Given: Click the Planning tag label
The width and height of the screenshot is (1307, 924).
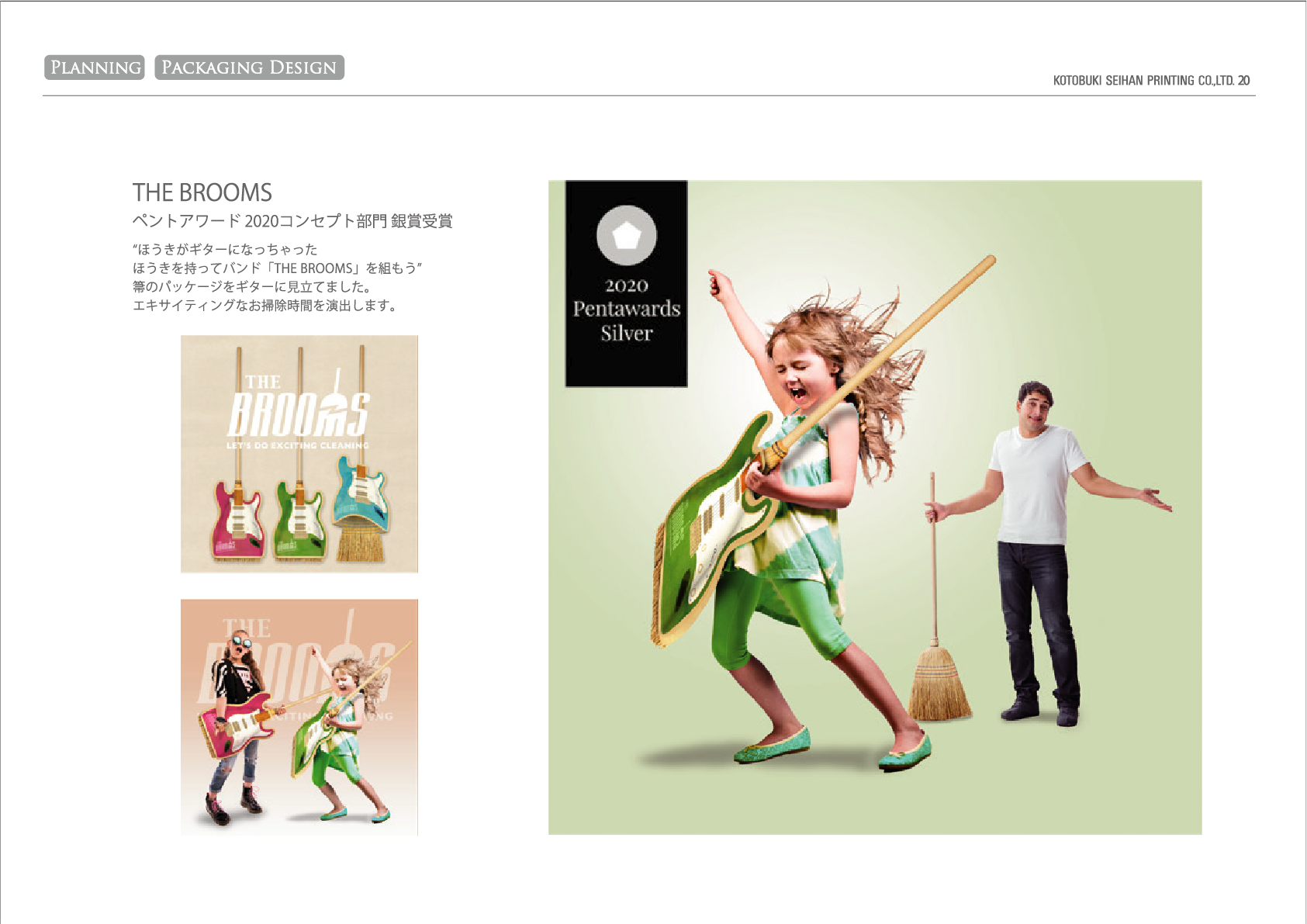Looking at the screenshot, I should point(95,67).
